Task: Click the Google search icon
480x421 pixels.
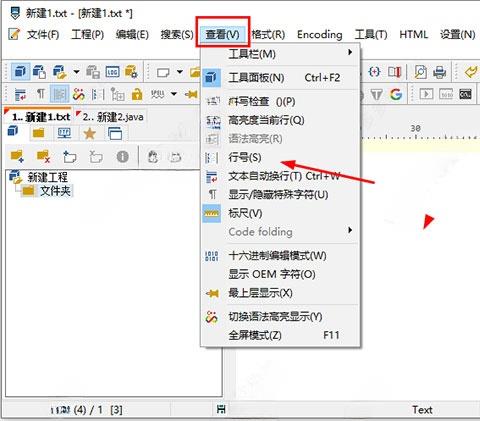Action: coord(396,95)
